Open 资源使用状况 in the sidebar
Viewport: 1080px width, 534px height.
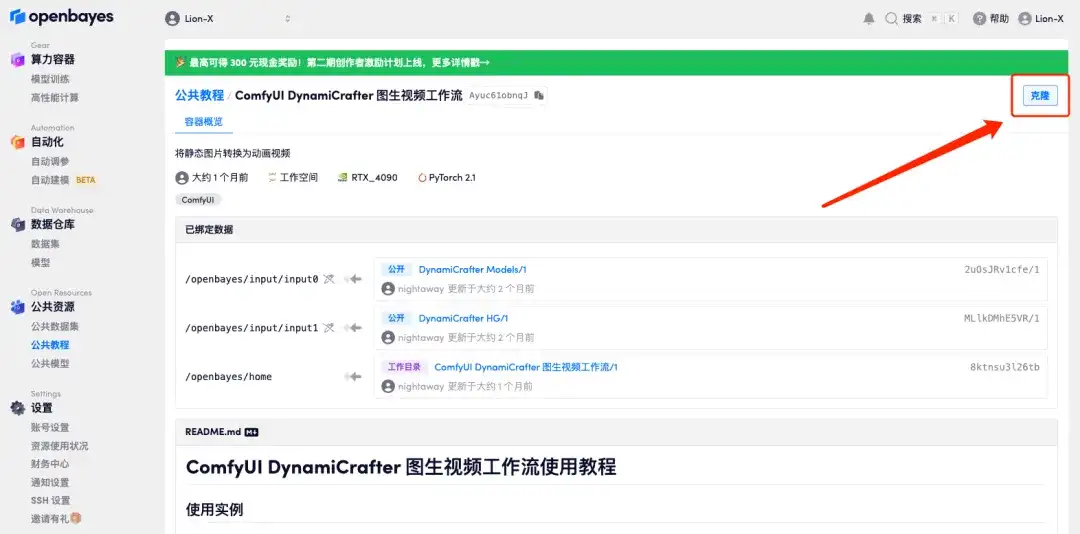[x=59, y=446]
